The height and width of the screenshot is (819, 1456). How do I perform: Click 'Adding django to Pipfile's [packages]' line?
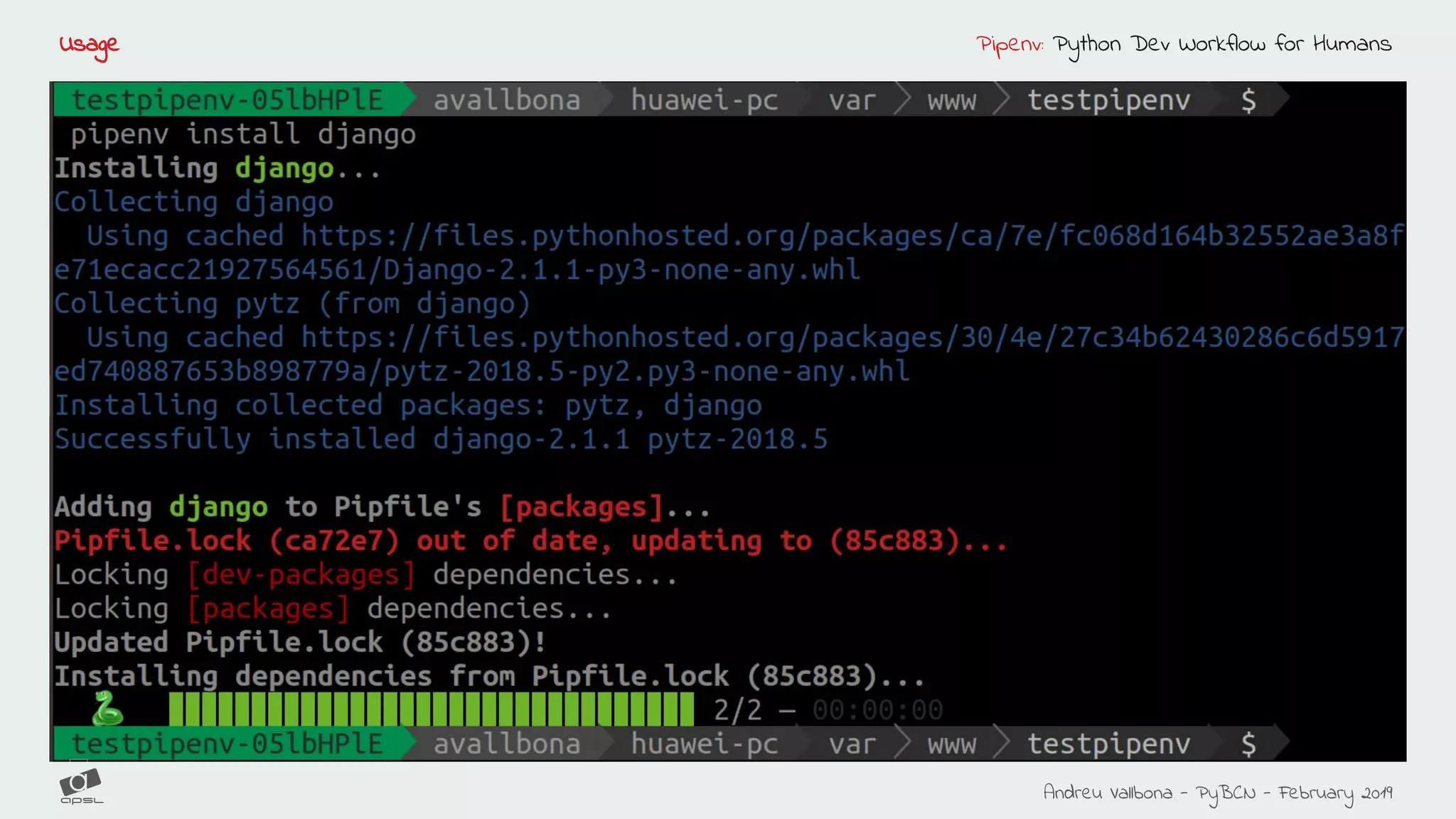click(x=382, y=507)
